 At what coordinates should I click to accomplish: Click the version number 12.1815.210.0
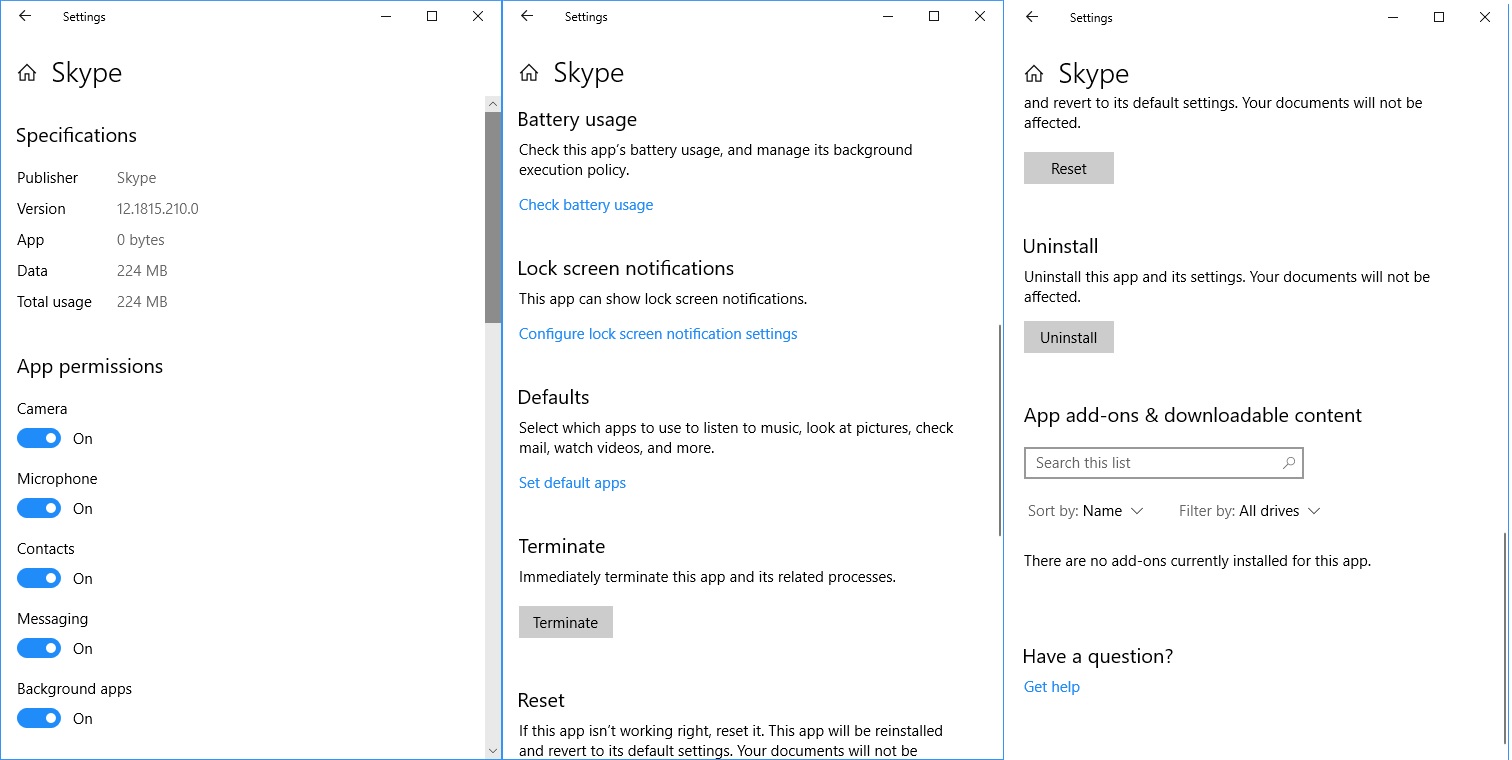[158, 209]
